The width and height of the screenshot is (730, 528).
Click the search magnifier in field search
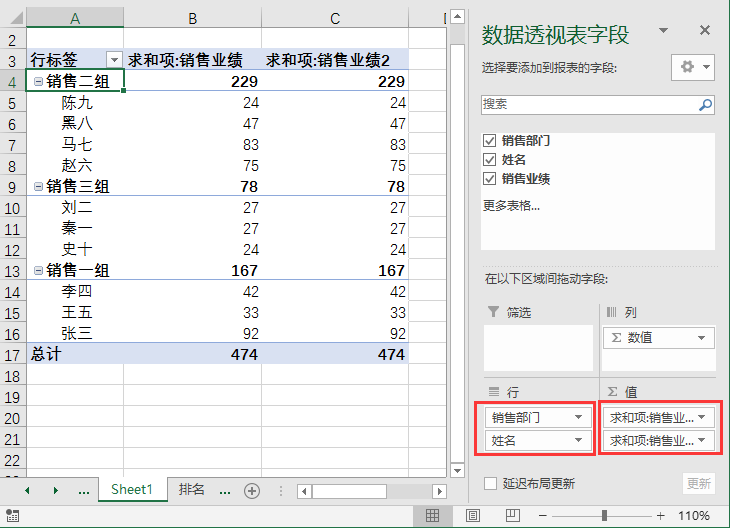(x=705, y=105)
